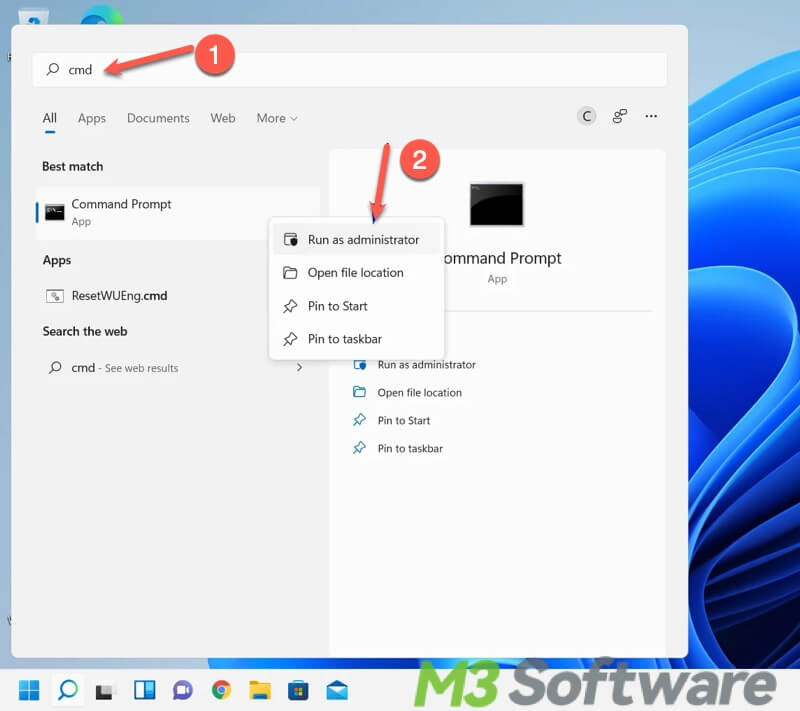Click the Windows Start button in taskbar
The image size is (800, 711).
pos(29,689)
